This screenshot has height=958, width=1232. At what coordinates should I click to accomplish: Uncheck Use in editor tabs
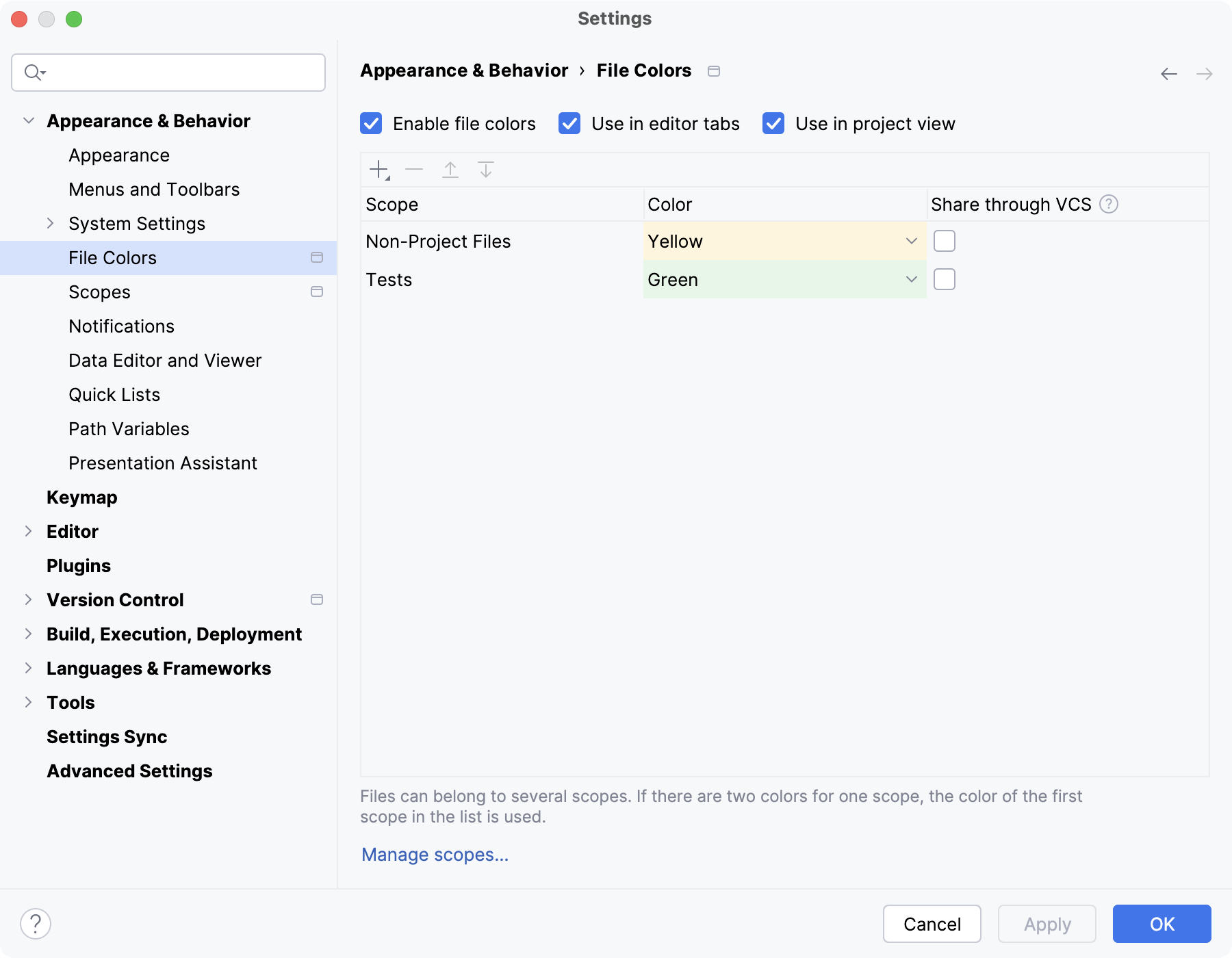click(x=569, y=124)
